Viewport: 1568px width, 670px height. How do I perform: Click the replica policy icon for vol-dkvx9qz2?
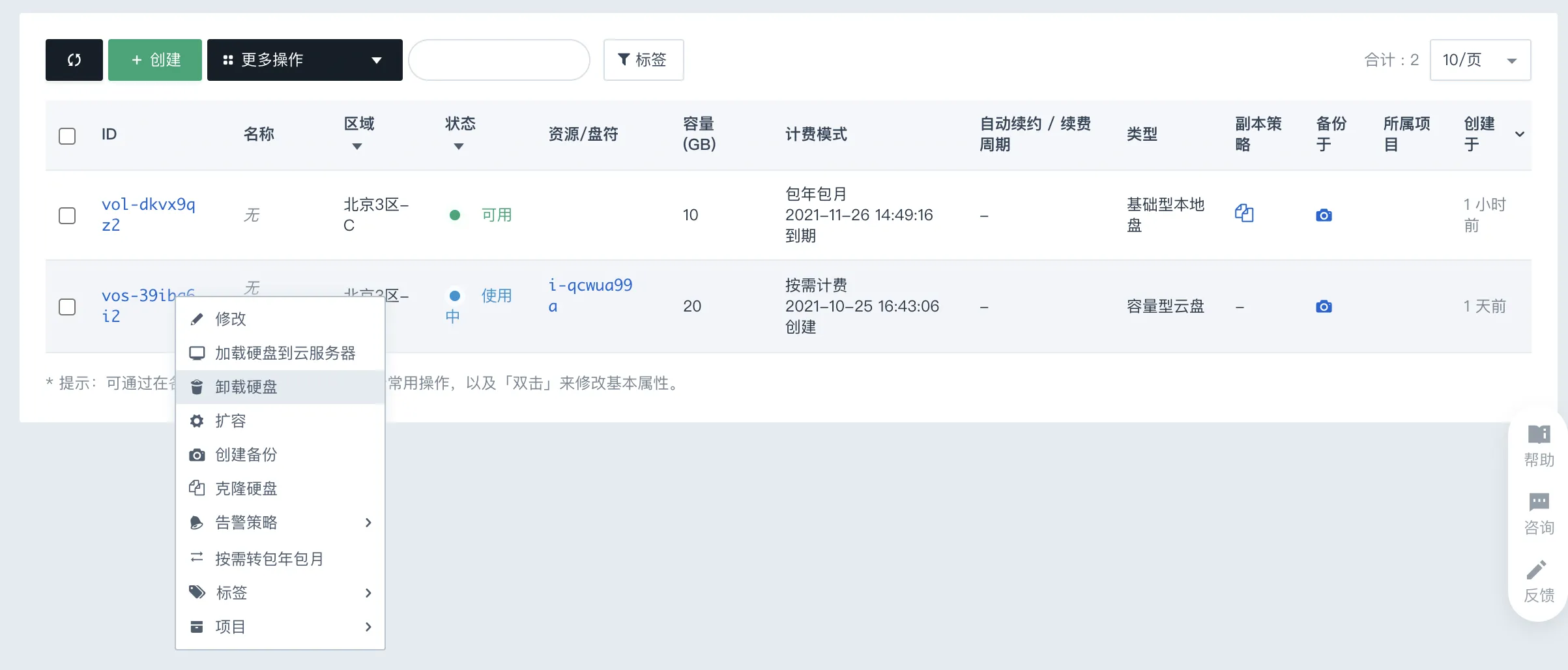[1244, 213]
